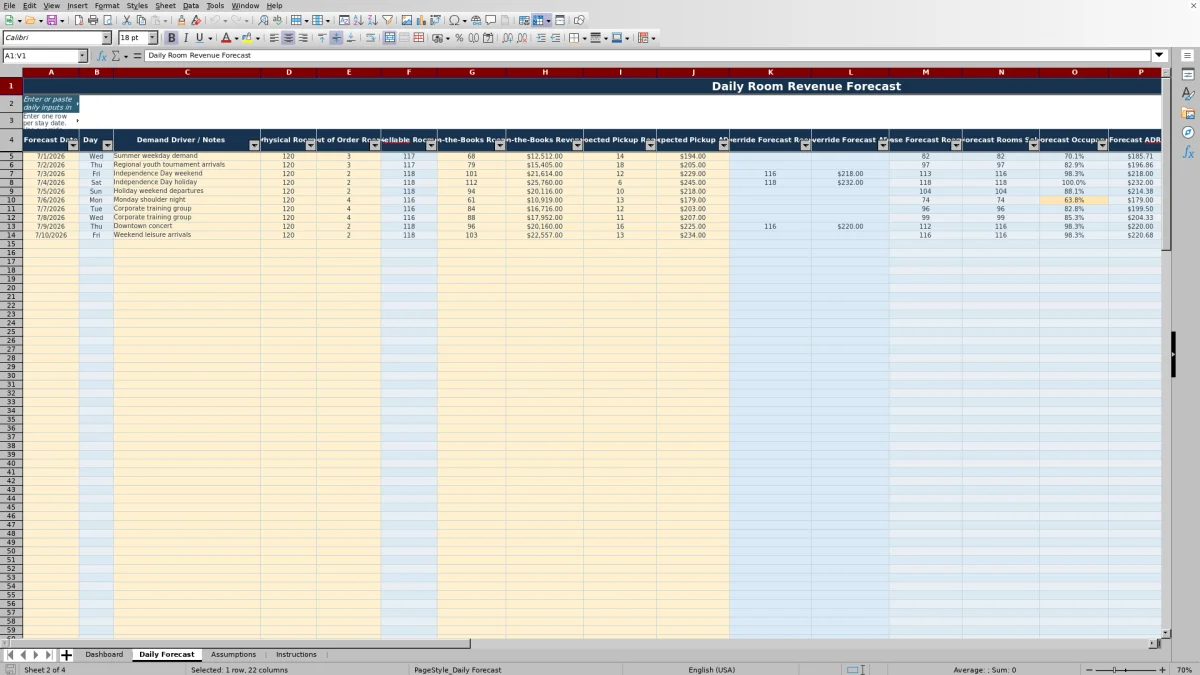The height and width of the screenshot is (675, 1200).
Task: Format as percent icon
Action: (459, 38)
